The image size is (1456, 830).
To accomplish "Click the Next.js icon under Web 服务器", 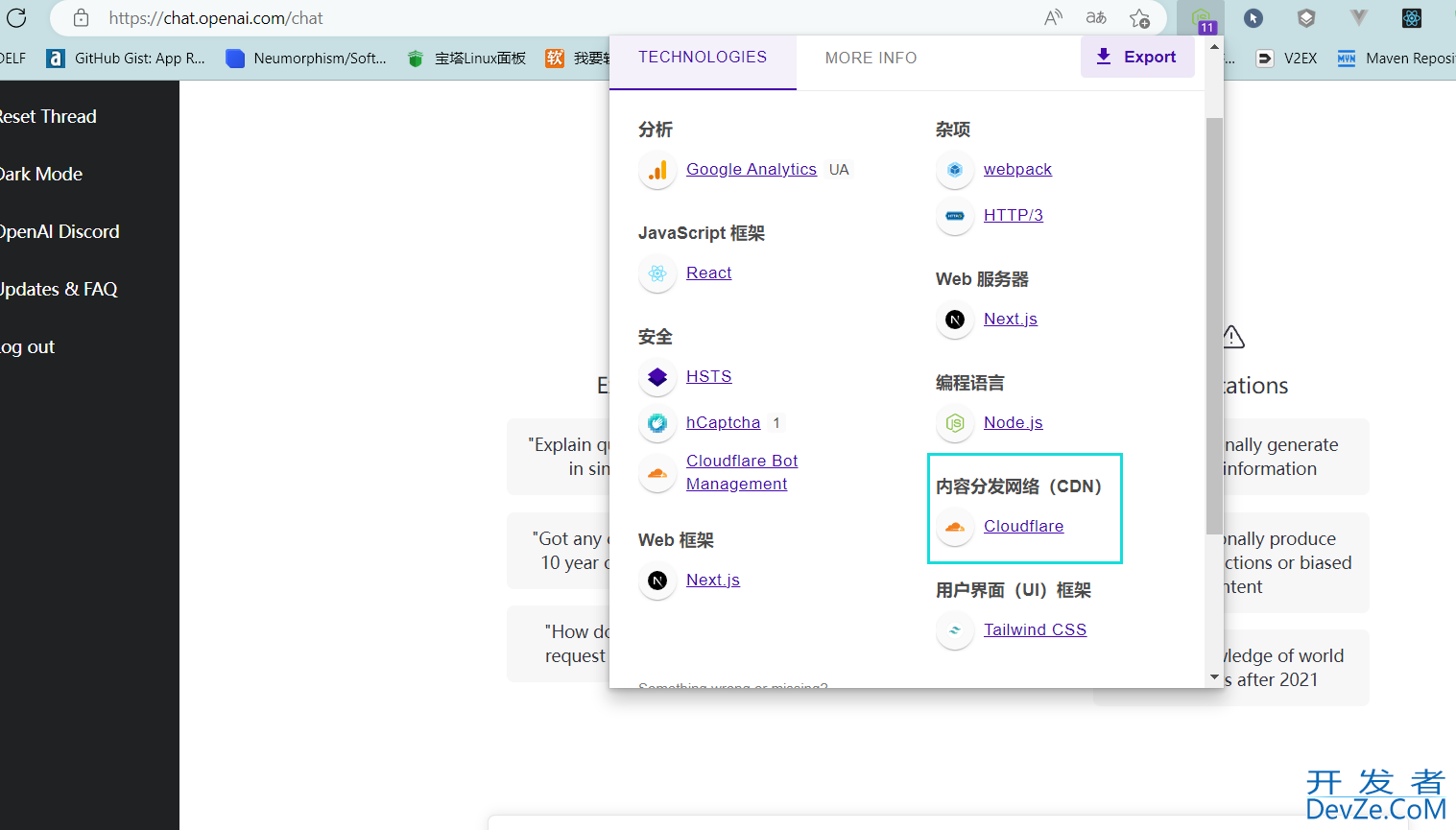I will [955, 320].
